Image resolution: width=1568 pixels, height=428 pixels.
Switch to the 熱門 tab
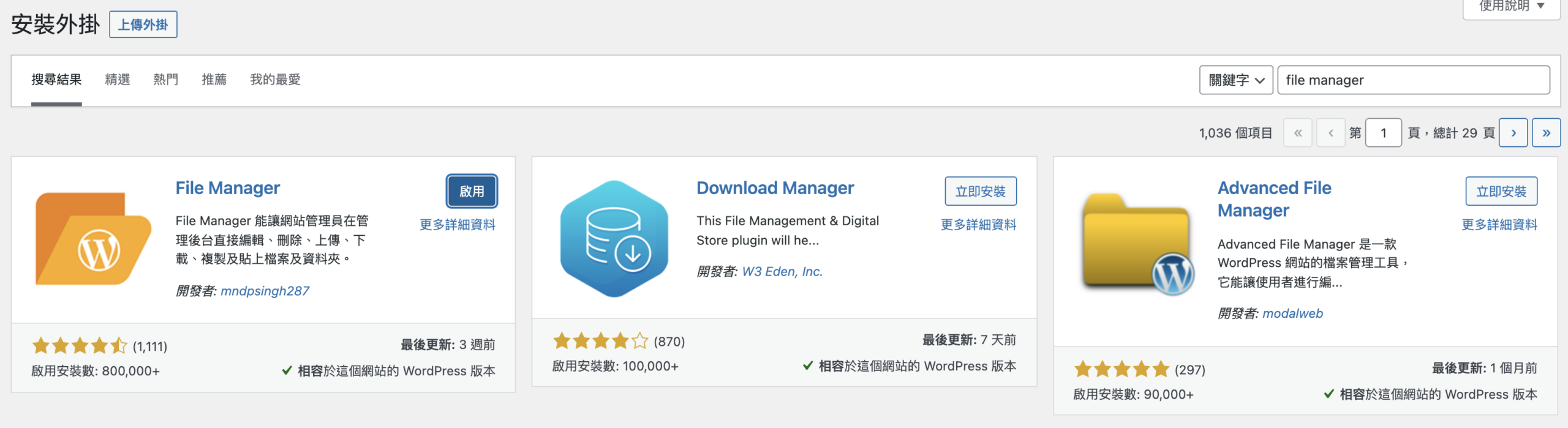coord(165,80)
